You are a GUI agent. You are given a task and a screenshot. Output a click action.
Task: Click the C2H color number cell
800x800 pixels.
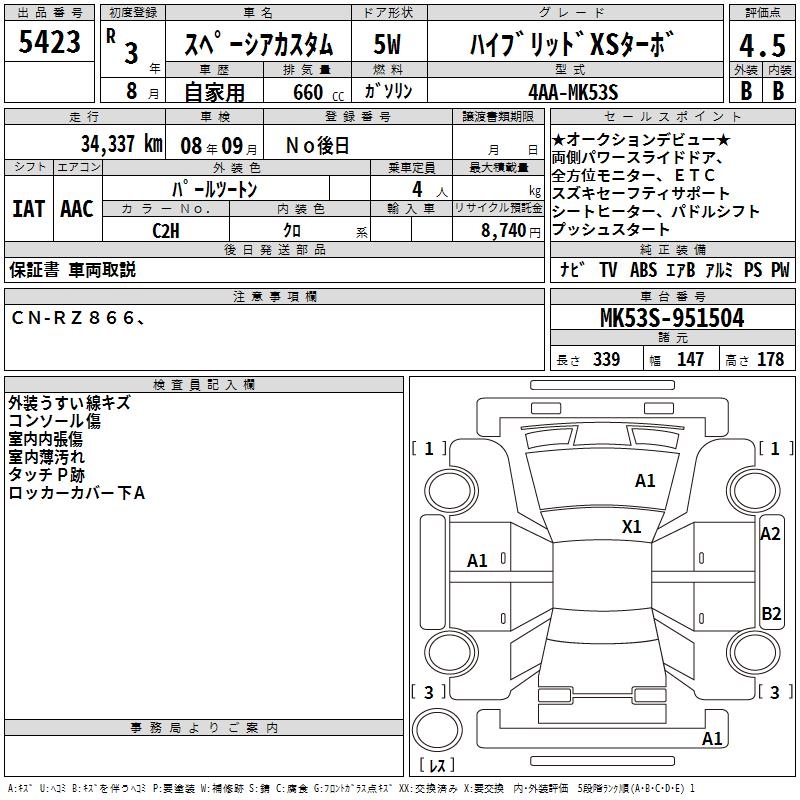(x=166, y=230)
